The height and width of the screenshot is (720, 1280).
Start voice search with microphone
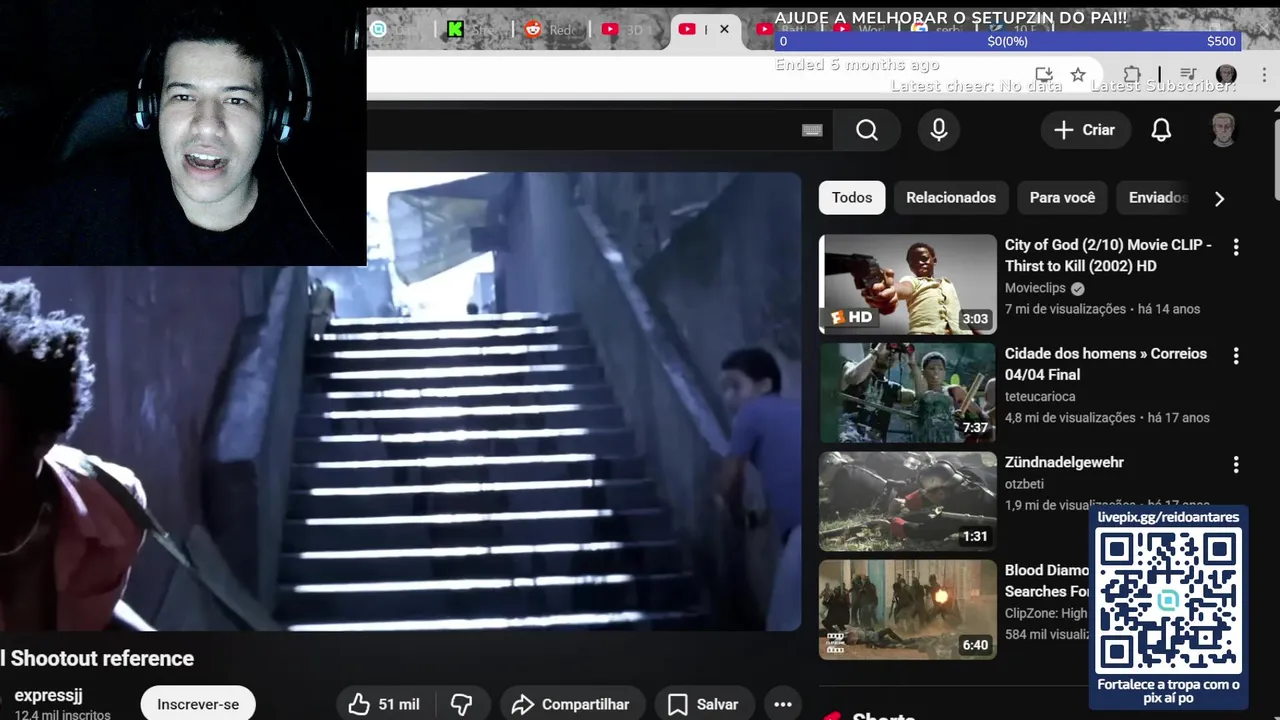click(938, 130)
